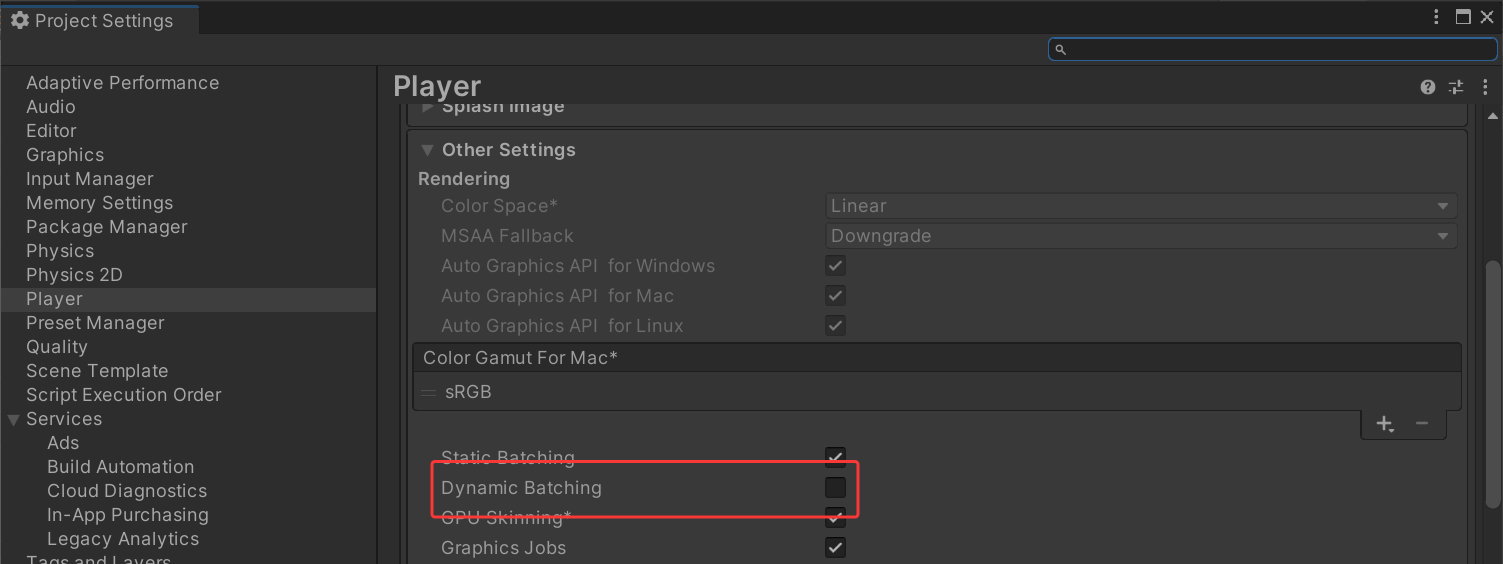This screenshot has height=564, width=1503.
Task: Open the Player section three-dot menu
Action: coord(1485,87)
